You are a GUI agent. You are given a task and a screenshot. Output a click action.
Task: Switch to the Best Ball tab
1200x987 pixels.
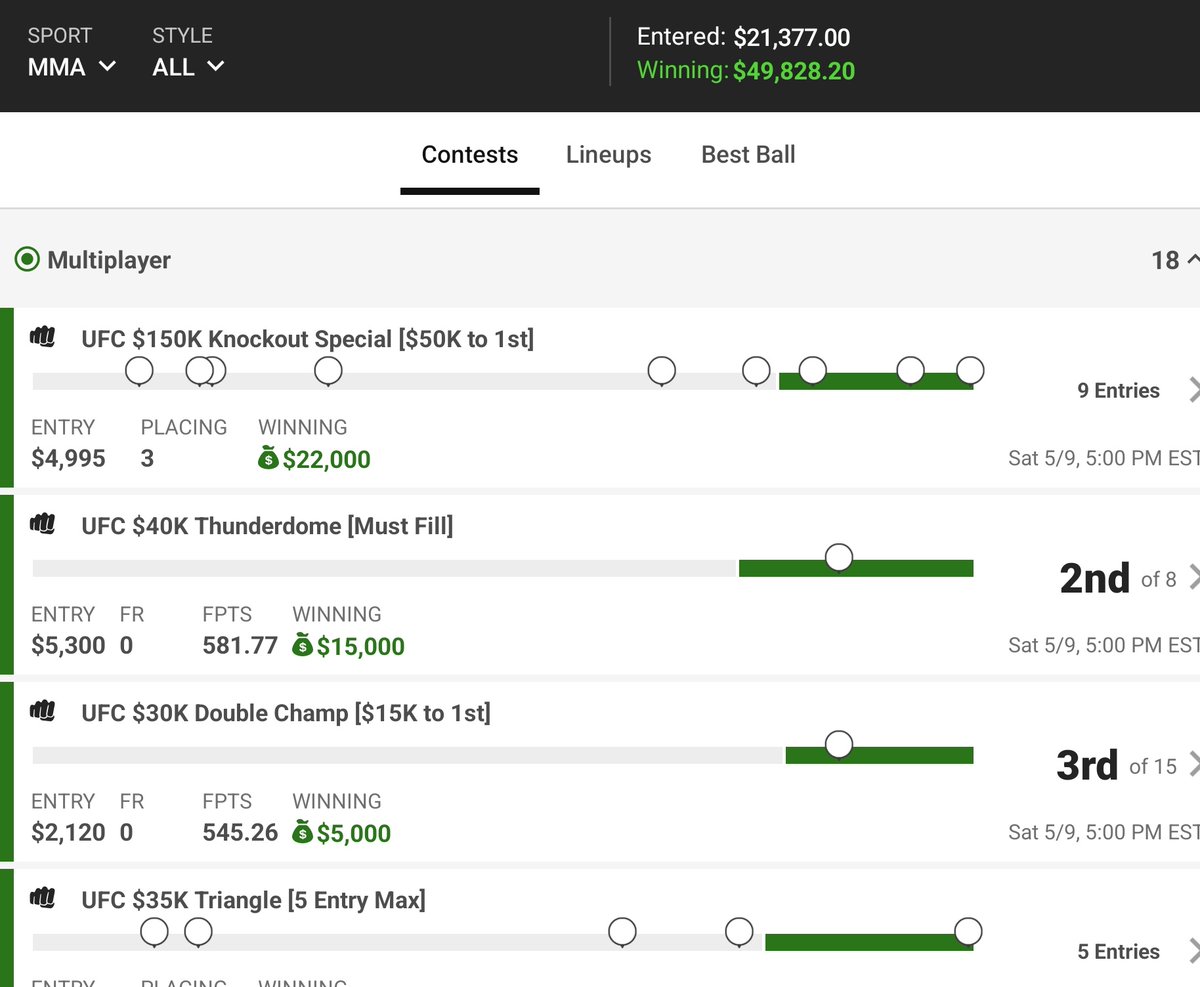[748, 155]
